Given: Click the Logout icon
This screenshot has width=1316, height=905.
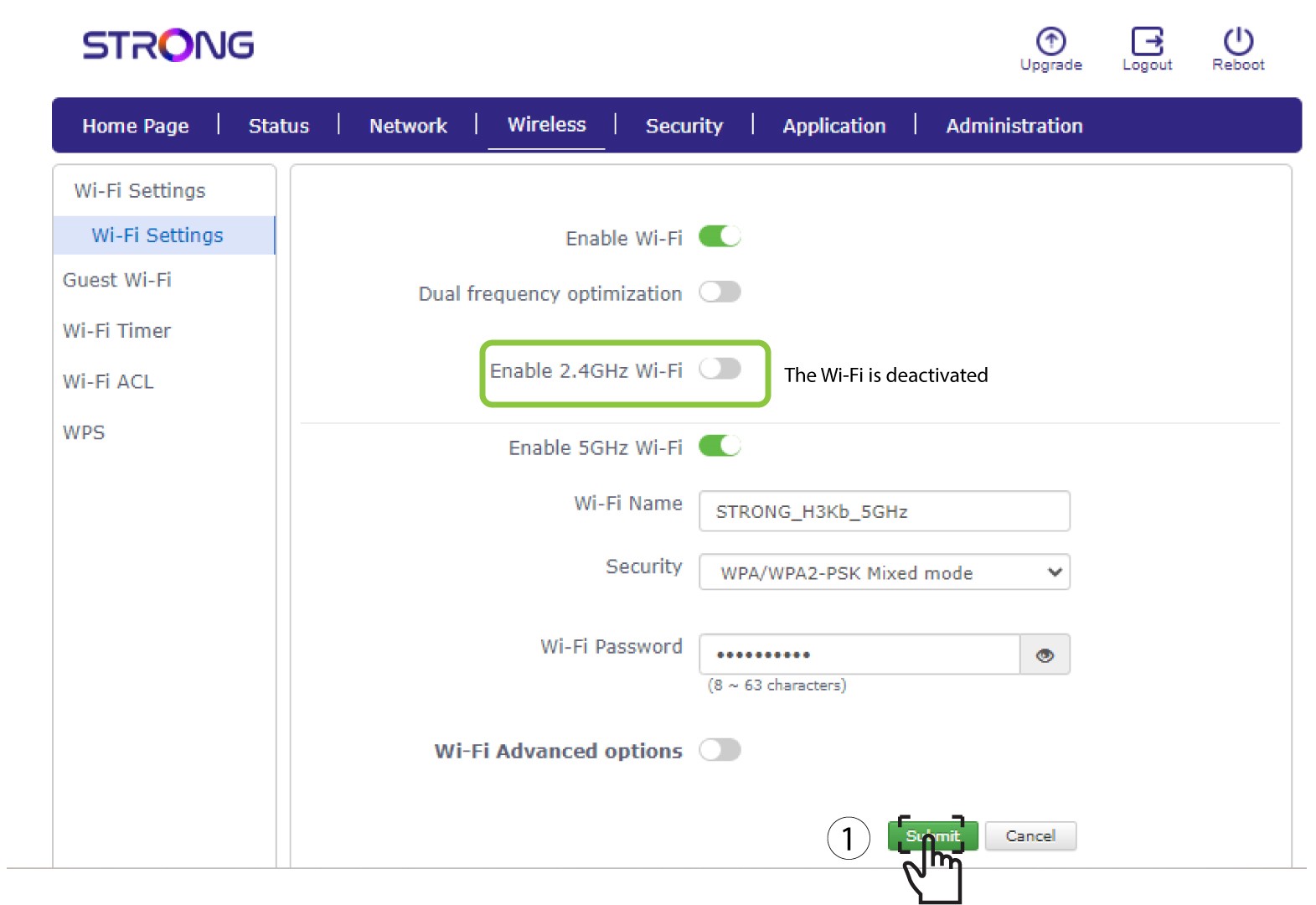Looking at the screenshot, I should (1147, 41).
